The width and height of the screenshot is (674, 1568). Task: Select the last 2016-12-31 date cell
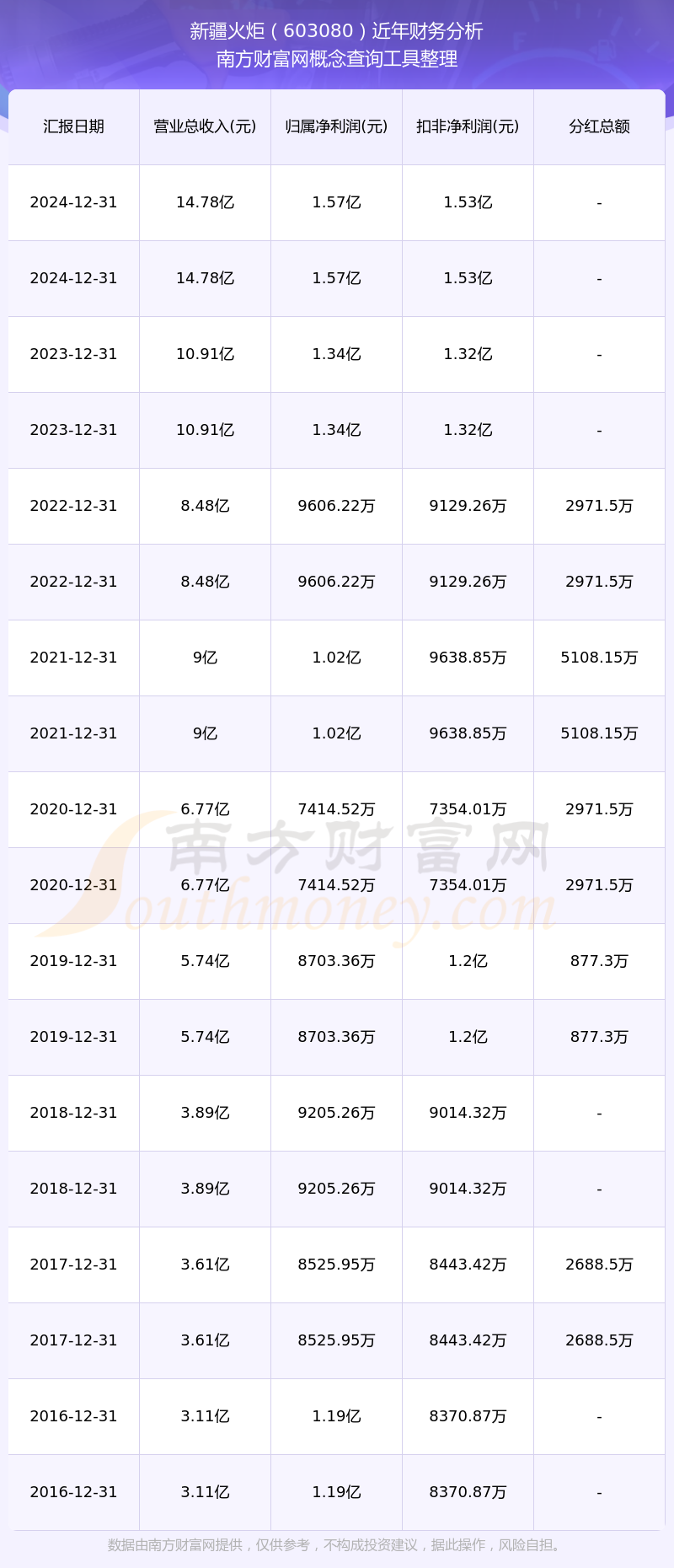pyautogui.click(x=73, y=1492)
